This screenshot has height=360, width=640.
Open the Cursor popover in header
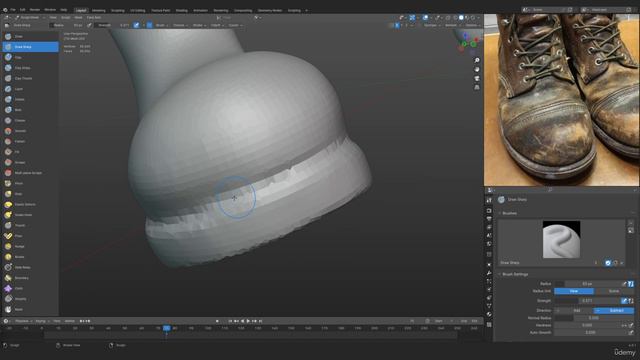(235, 25)
